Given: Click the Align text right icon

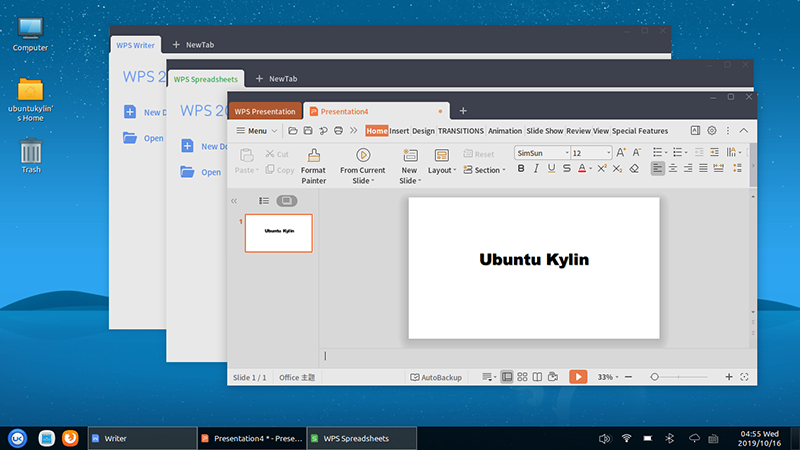Looking at the screenshot, I should click(x=688, y=168).
